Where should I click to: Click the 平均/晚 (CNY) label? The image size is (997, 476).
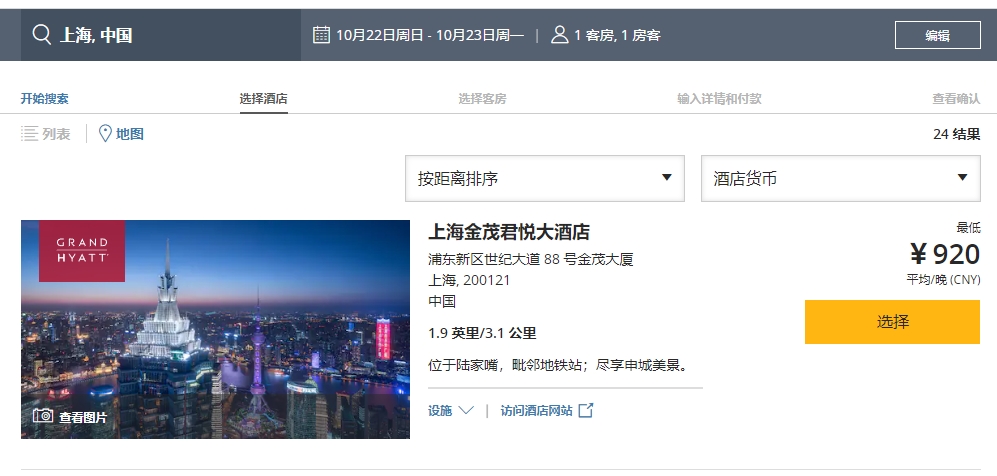[944, 279]
